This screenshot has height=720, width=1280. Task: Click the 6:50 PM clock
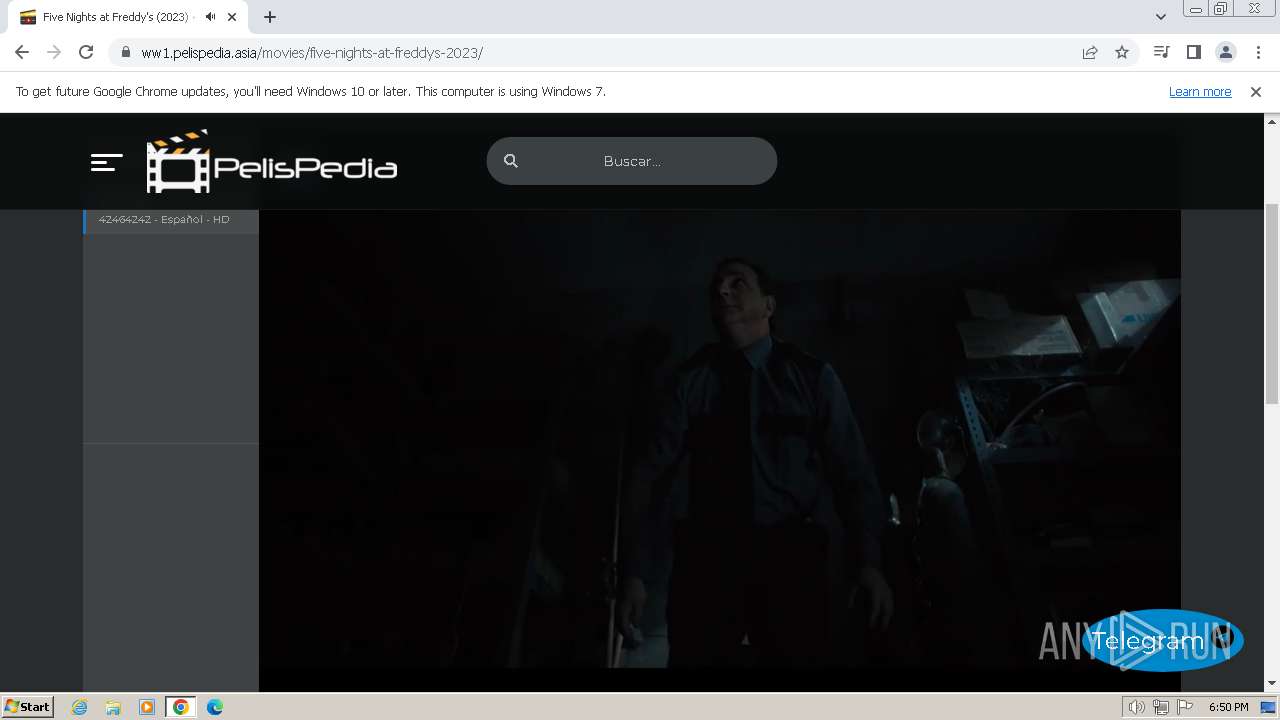[1228, 707]
